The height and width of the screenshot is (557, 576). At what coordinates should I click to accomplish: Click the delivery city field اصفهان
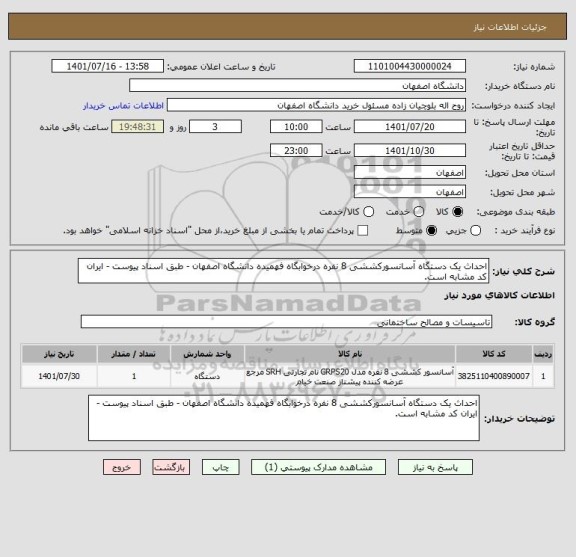(410, 192)
